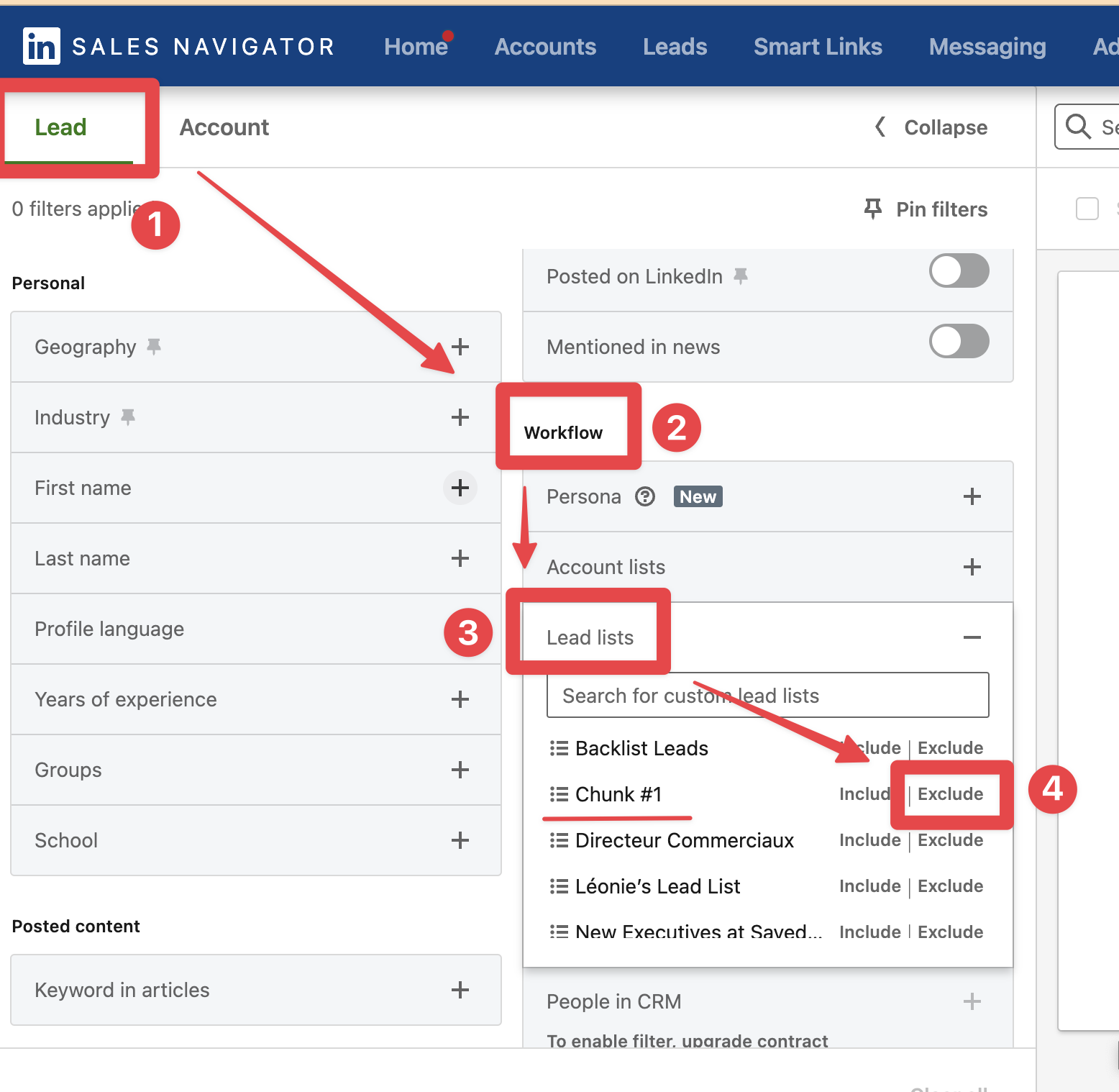Expand the School filter
The height and width of the screenshot is (1092, 1119).
tap(460, 840)
